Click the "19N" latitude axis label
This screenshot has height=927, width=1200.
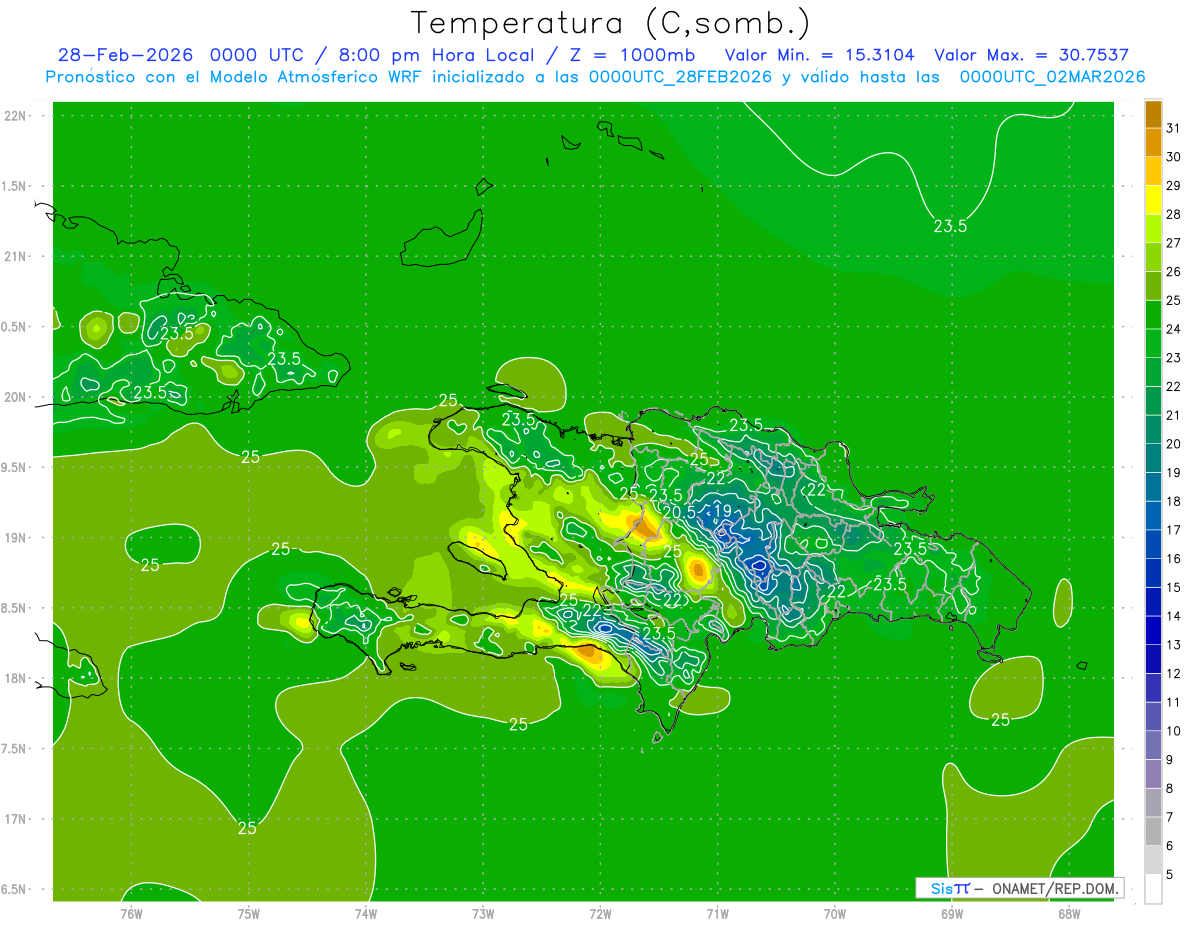(x=15, y=538)
